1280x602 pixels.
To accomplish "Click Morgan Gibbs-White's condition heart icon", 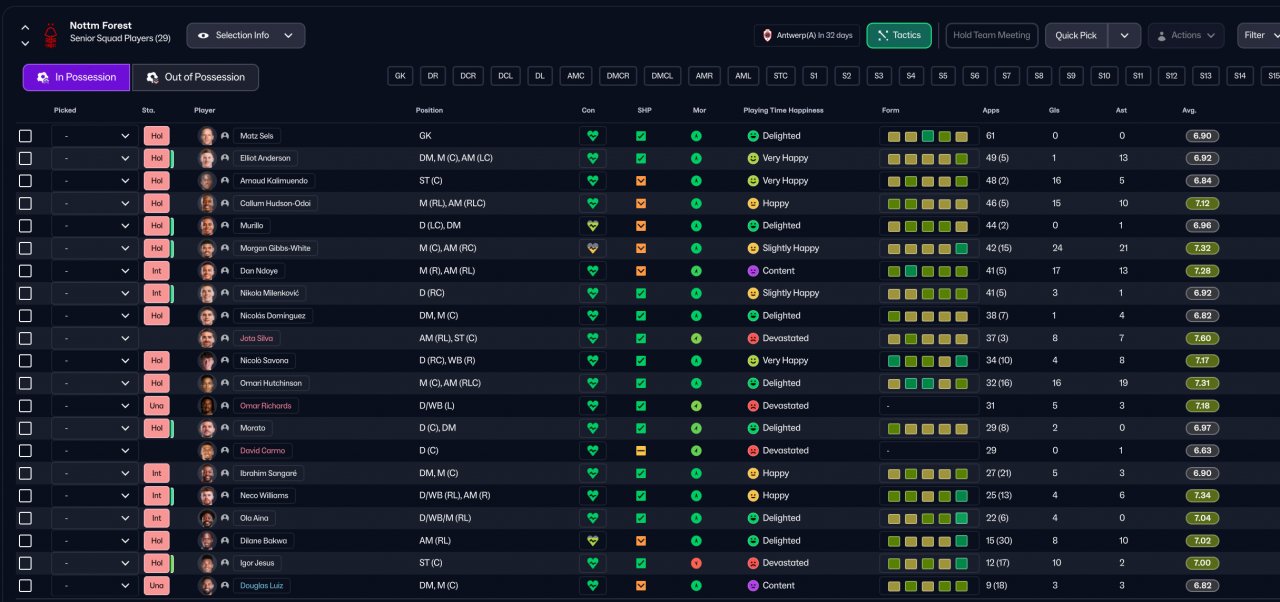I will (x=592, y=248).
